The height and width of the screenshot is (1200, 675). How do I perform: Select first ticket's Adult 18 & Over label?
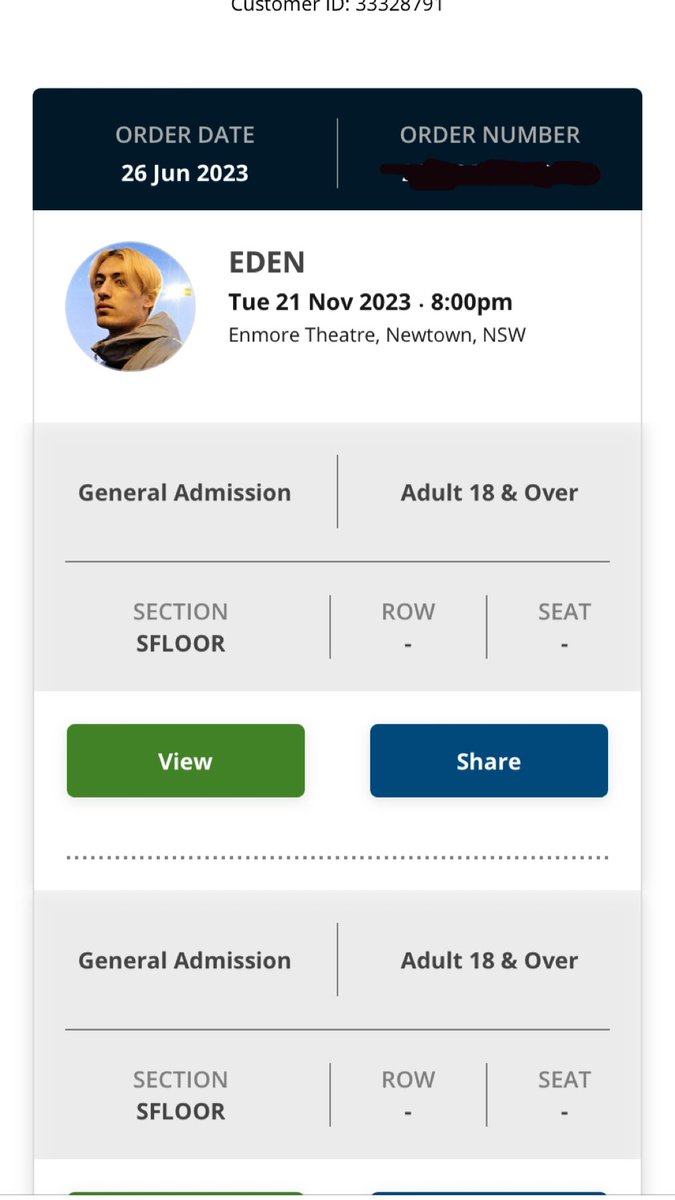(x=490, y=492)
